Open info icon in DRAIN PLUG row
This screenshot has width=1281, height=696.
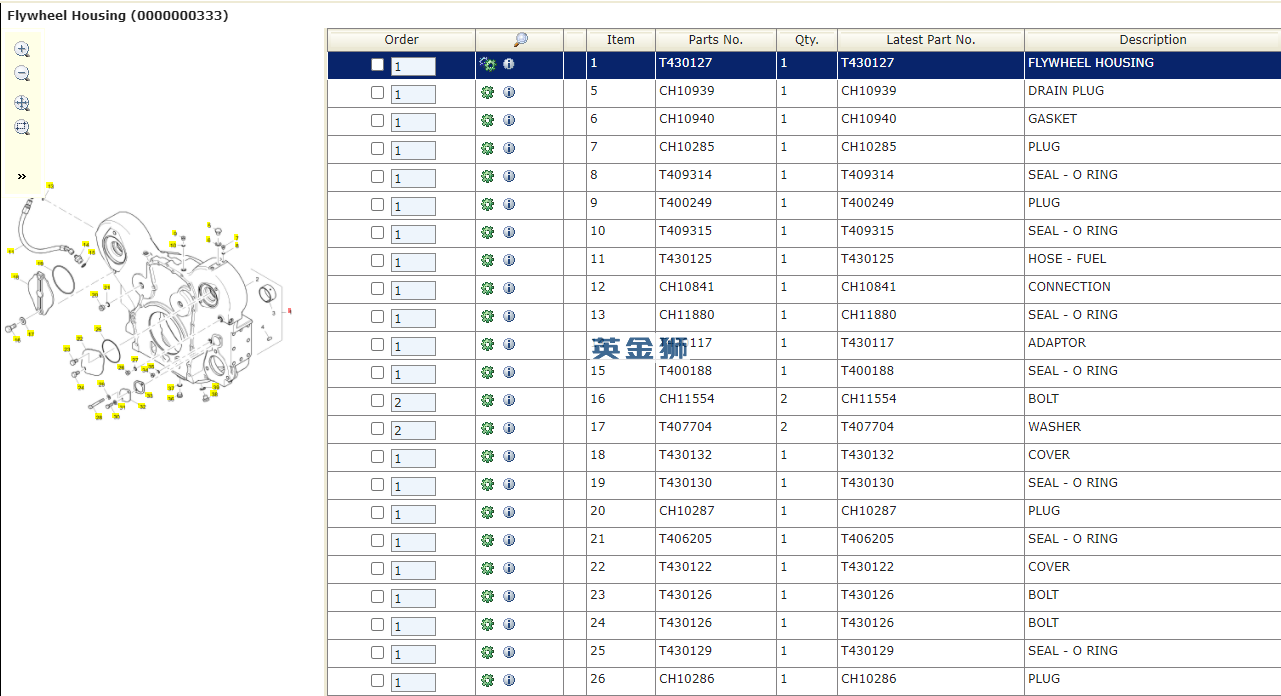tap(509, 92)
